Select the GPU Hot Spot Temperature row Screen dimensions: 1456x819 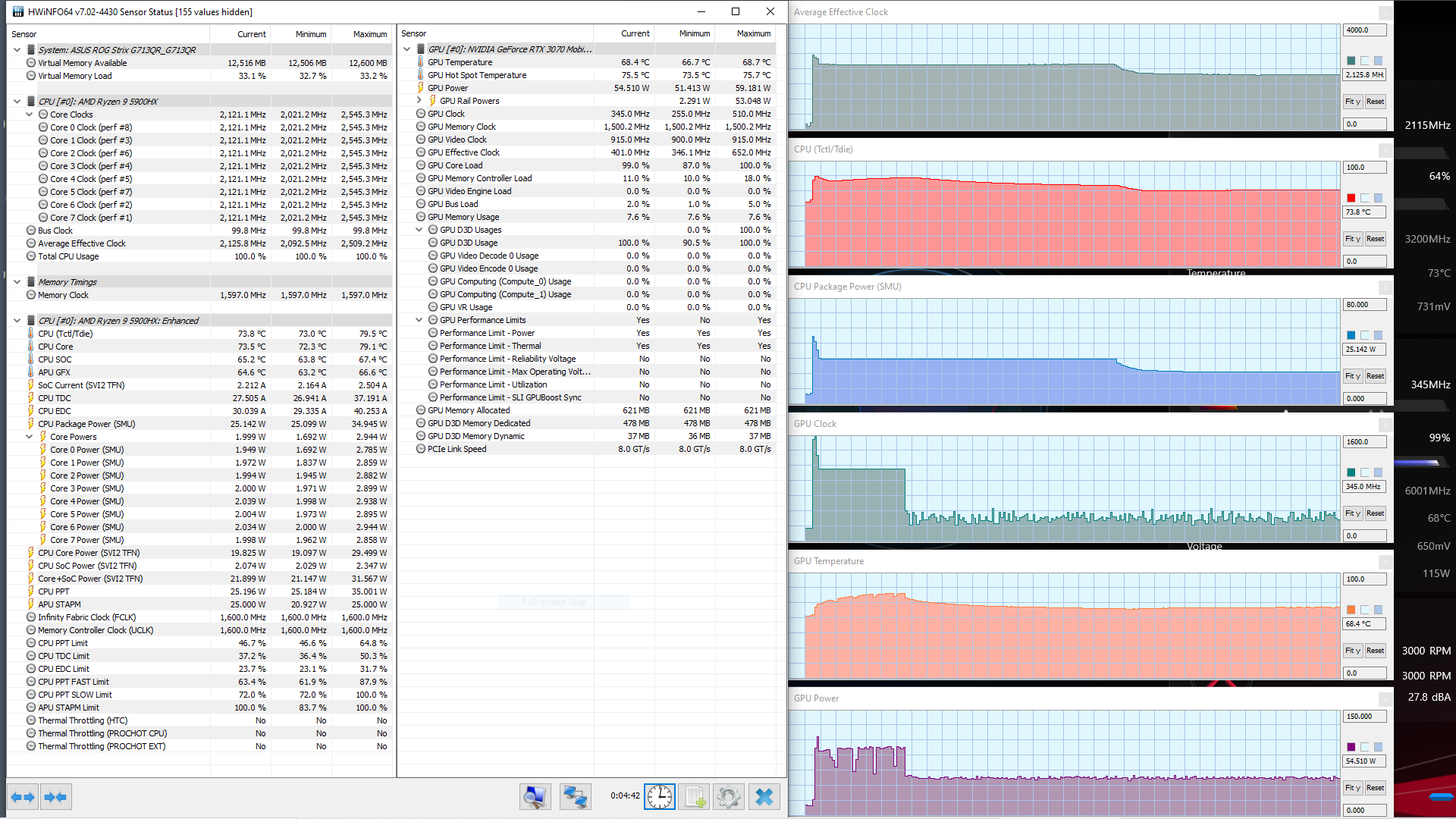tap(477, 75)
